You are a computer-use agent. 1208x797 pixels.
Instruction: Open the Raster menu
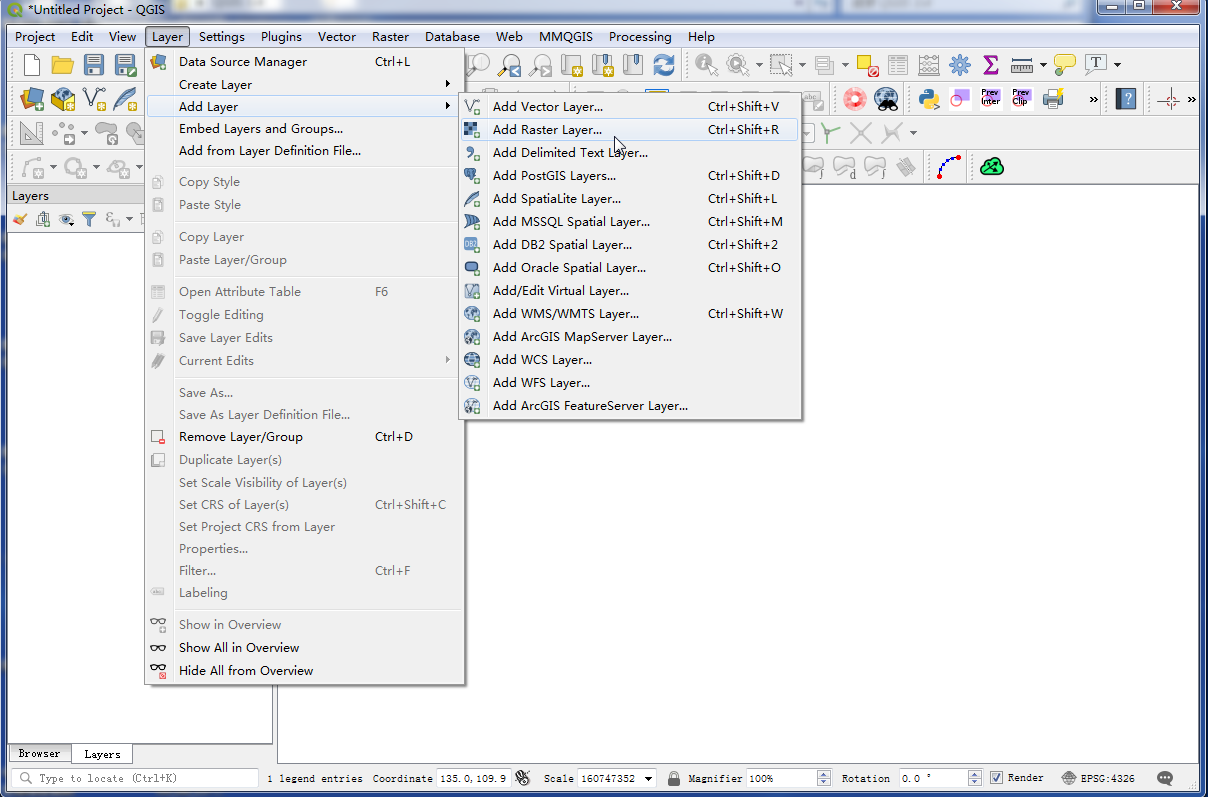pyautogui.click(x=390, y=36)
